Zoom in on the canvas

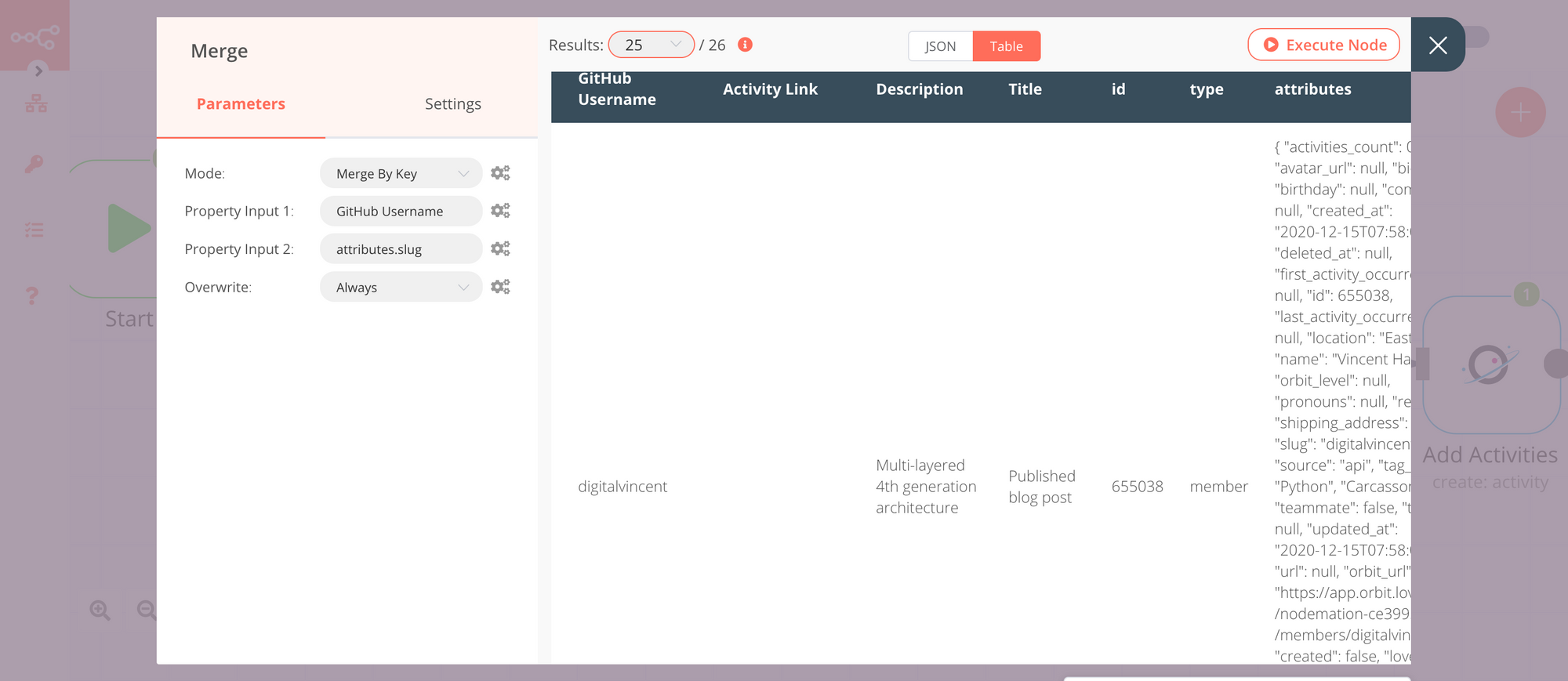100,610
